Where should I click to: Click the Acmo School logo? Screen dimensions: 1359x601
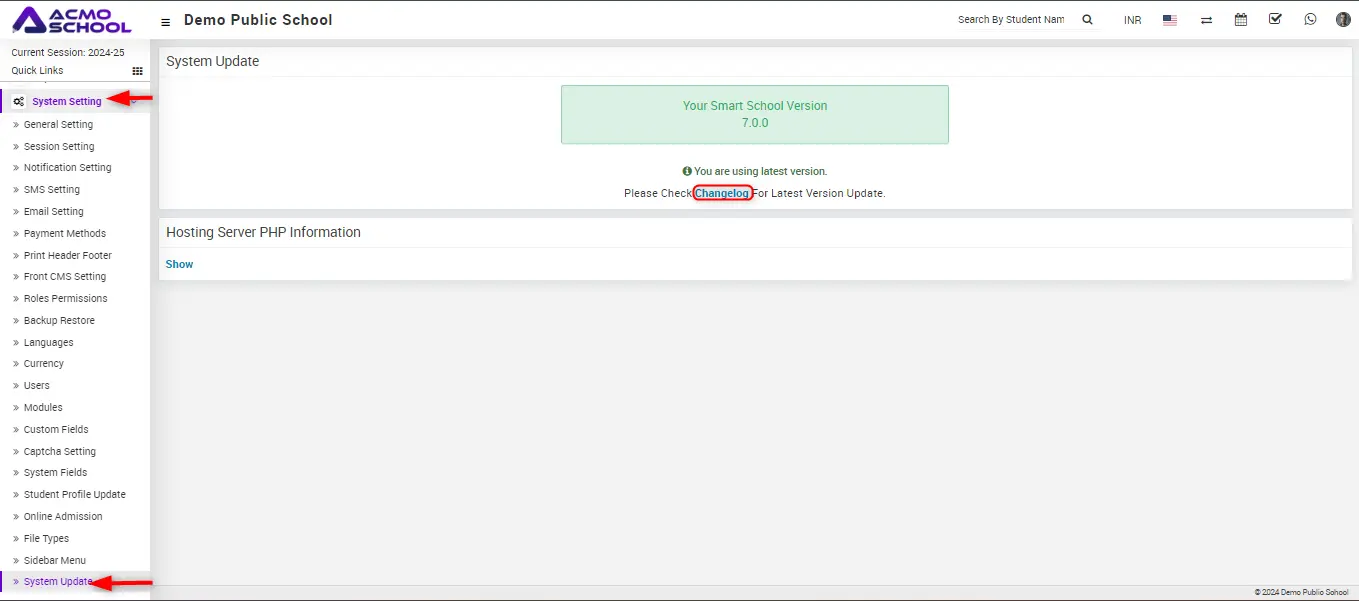(x=71, y=20)
